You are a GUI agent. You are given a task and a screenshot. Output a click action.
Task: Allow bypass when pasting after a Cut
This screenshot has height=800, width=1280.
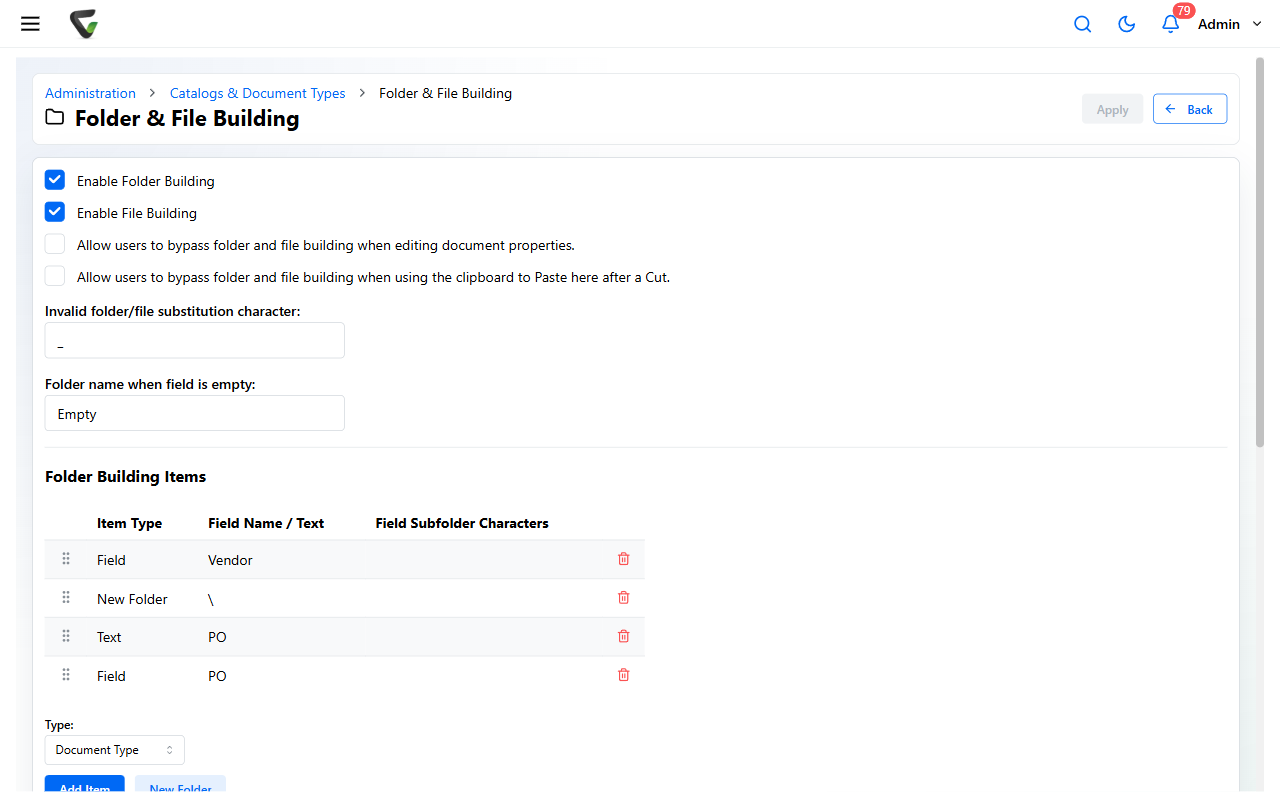click(55, 276)
